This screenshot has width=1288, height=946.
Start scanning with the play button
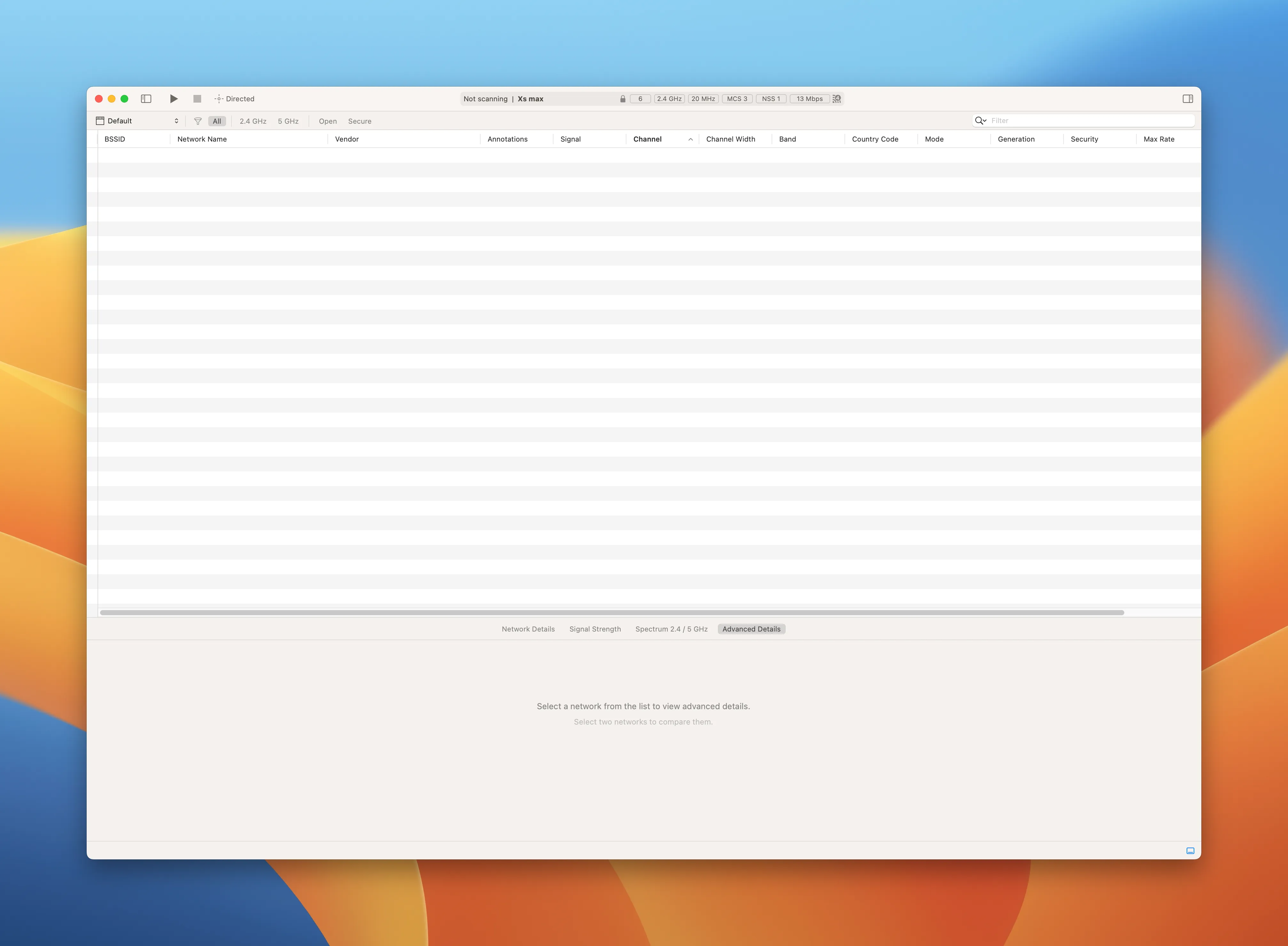174,98
